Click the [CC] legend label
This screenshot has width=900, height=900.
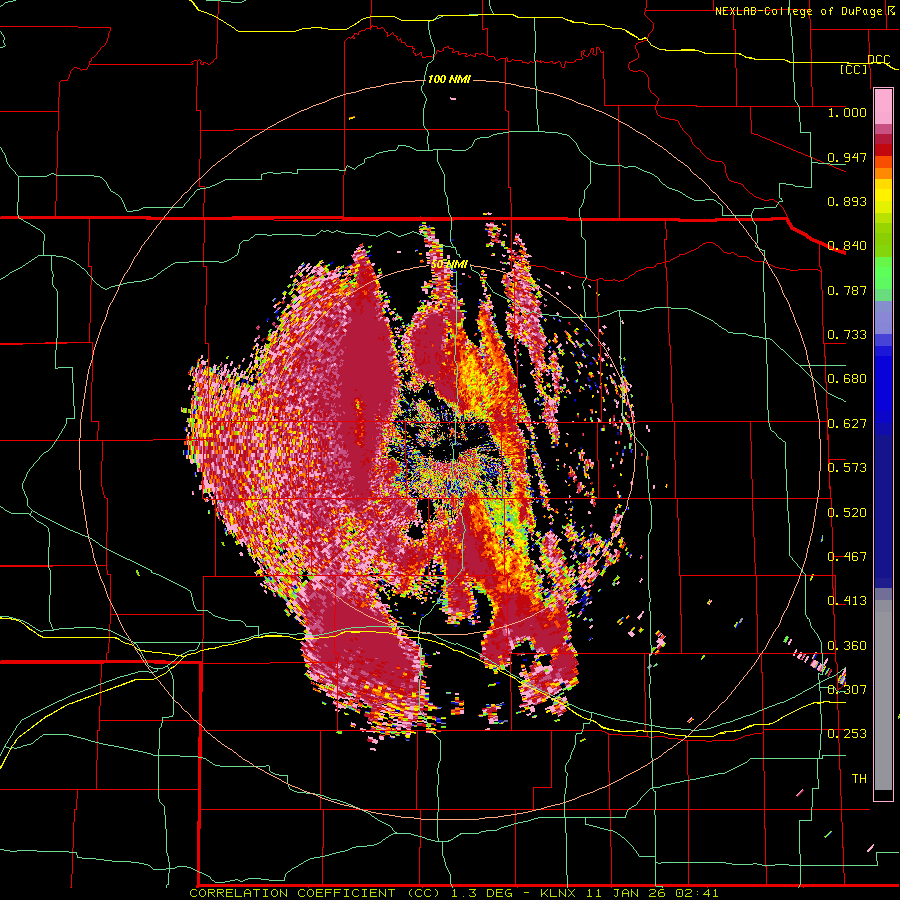(854, 69)
